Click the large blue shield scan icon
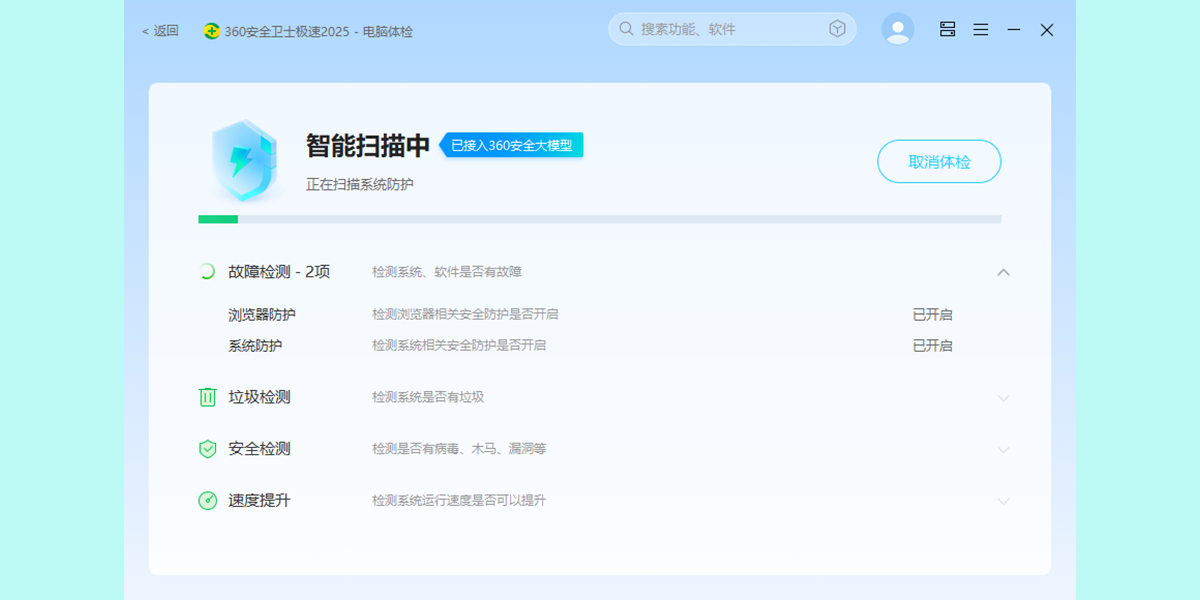 tap(243, 160)
